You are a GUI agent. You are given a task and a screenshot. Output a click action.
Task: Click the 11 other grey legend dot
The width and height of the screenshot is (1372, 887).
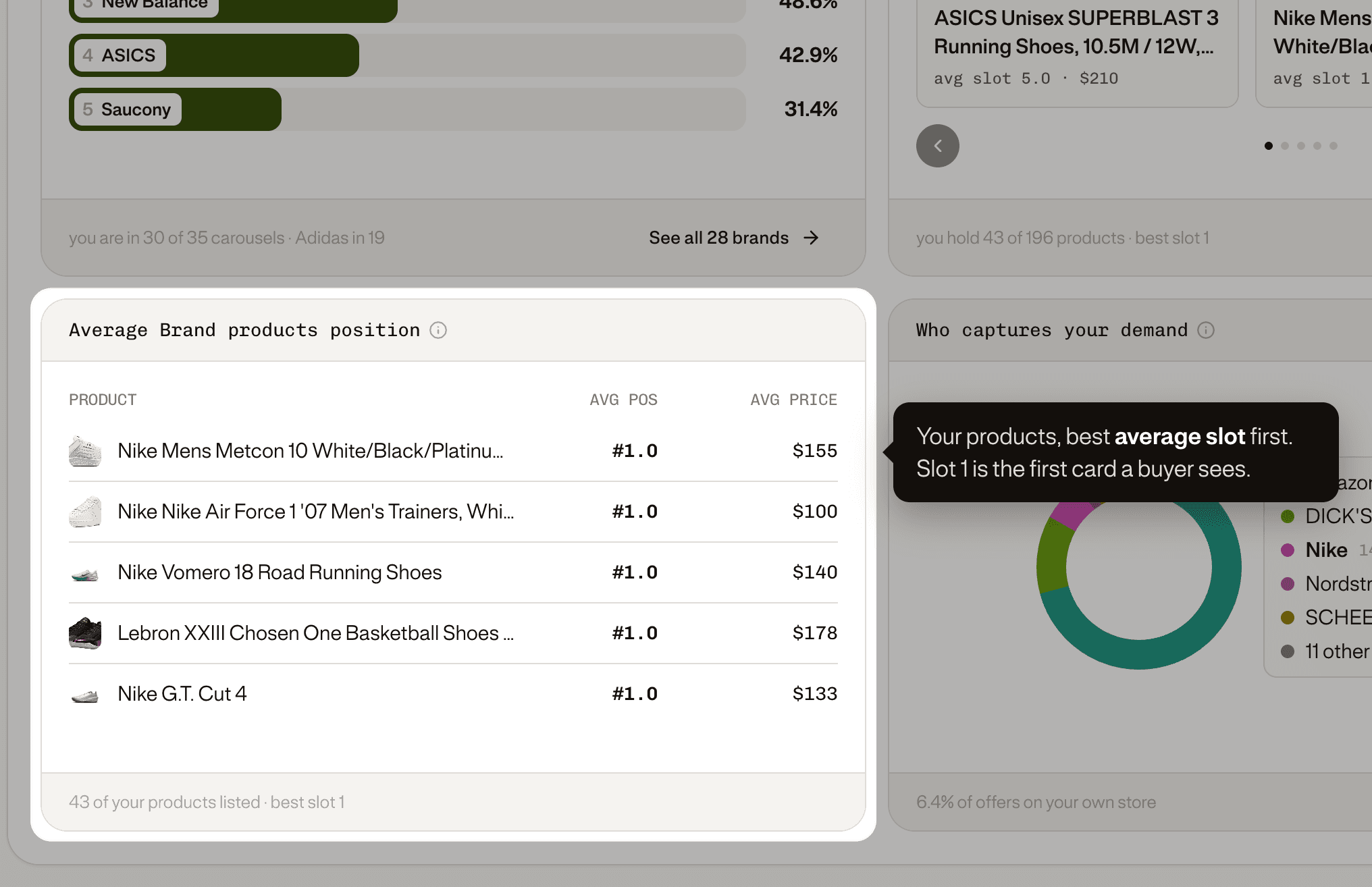pos(1288,651)
